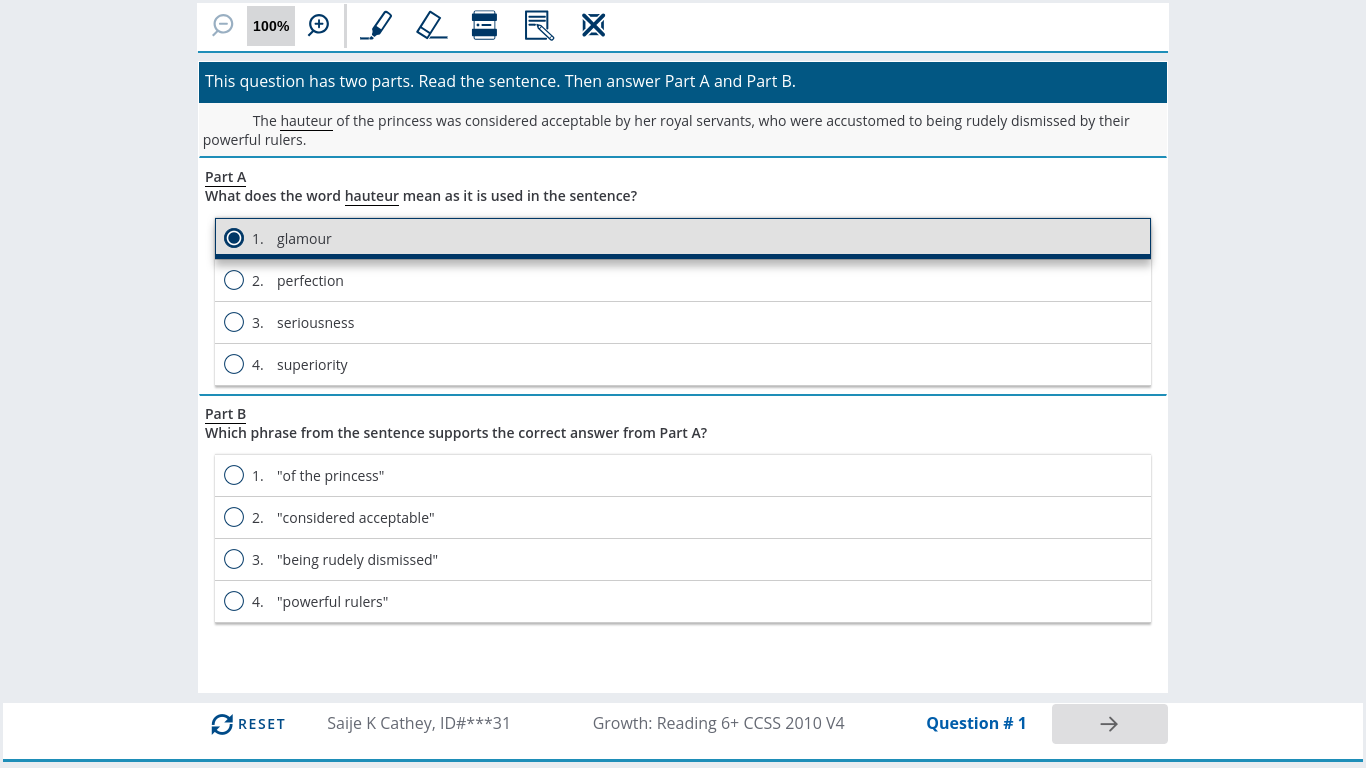Choose Part B option "considered acceptable"
1366x768 pixels.
coord(683,518)
